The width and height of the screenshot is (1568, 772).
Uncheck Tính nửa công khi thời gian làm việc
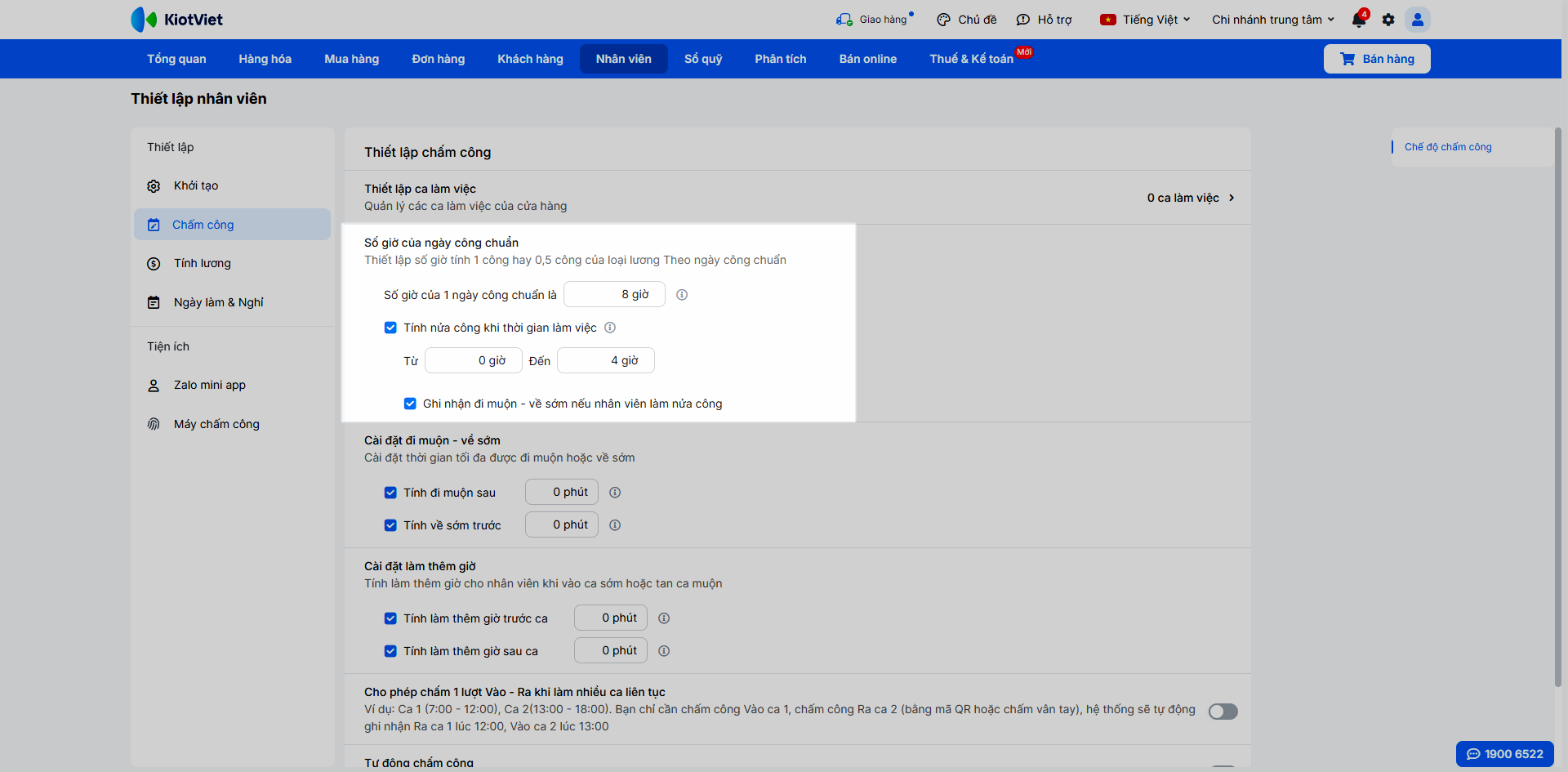click(390, 328)
